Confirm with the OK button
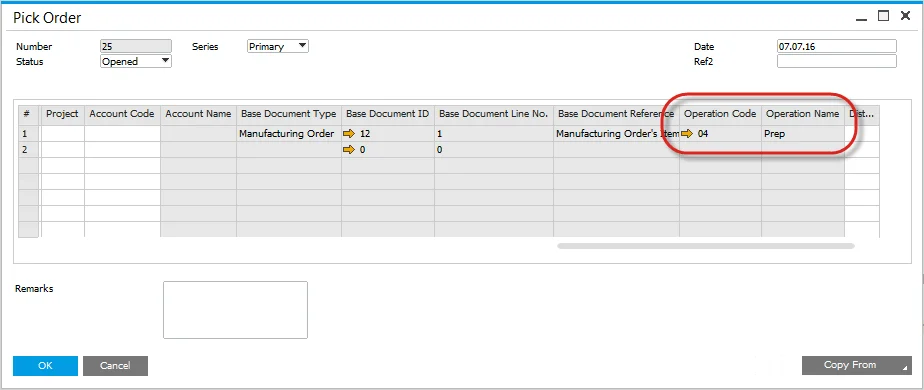Viewport: 924px width, 390px height. [x=45, y=366]
